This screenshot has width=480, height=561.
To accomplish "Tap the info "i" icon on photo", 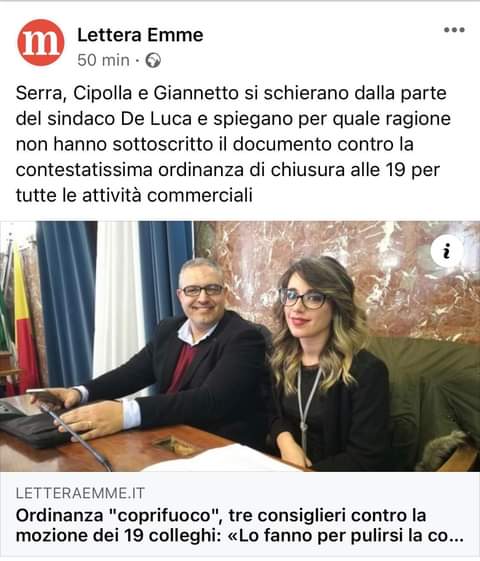I will pyautogui.click(x=446, y=251).
